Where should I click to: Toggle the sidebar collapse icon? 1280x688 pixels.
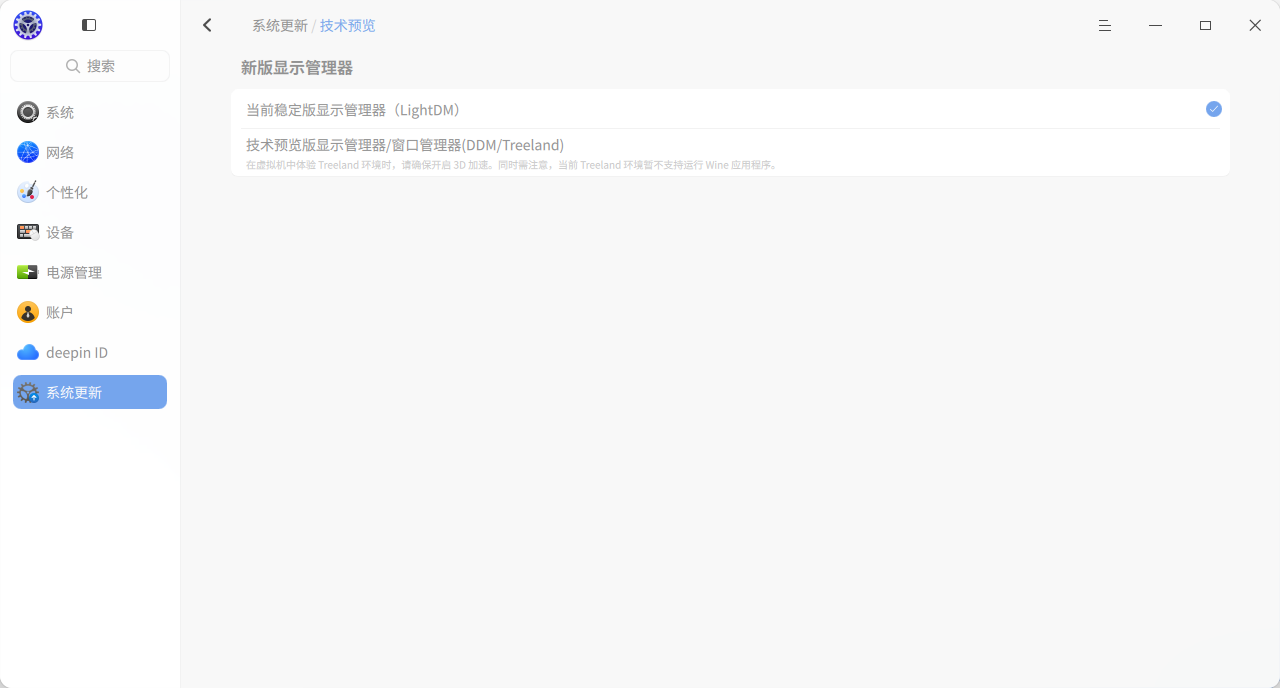(89, 25)
